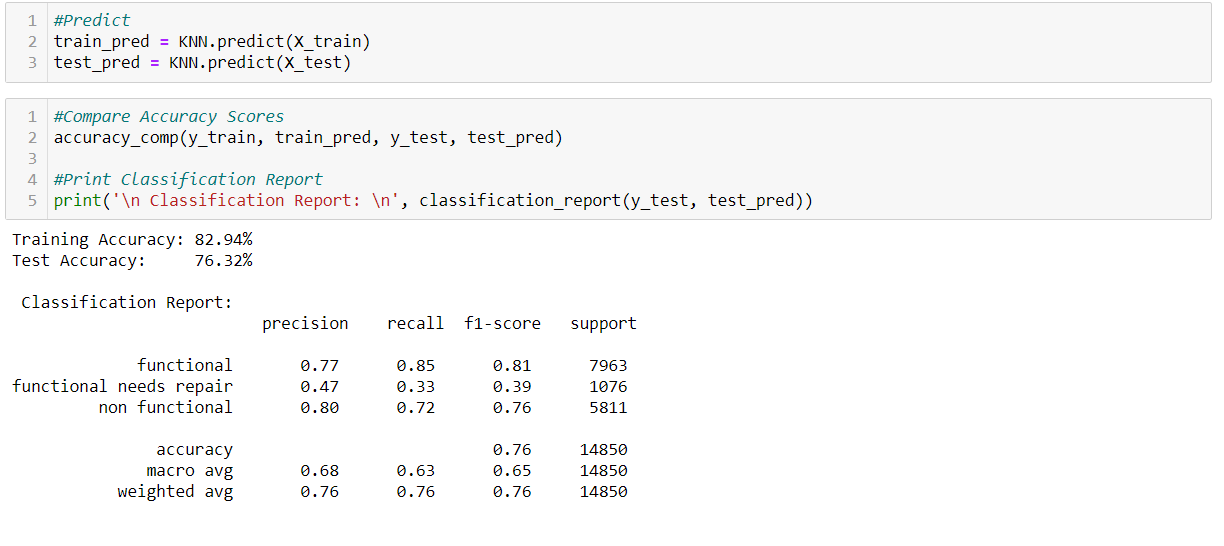
Task: Place cursor on the accuracy_comp function call
Action: [x=308, y=137]
